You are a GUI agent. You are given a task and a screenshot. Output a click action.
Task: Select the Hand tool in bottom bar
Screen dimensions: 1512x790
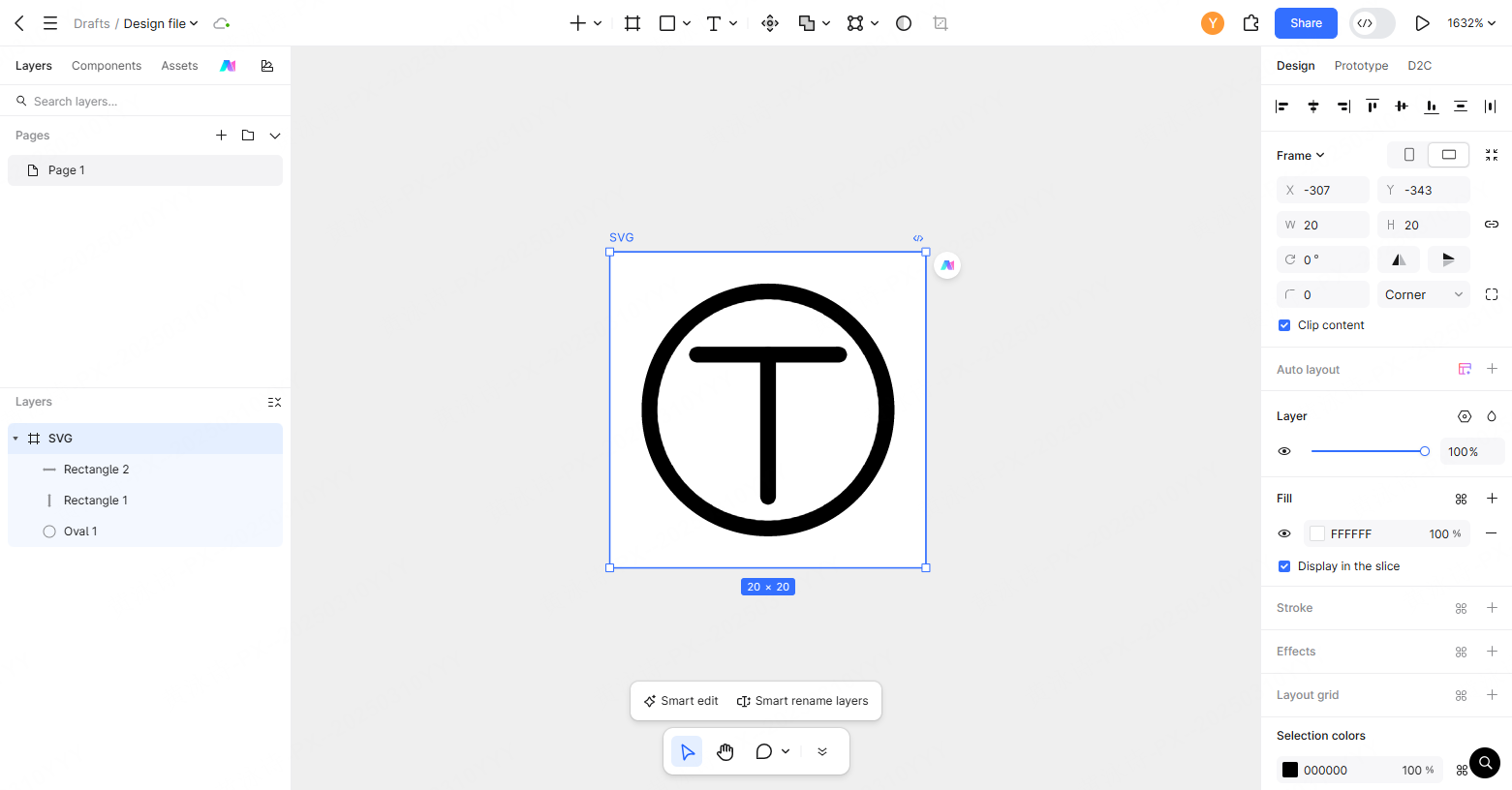[x=725, y=752]
